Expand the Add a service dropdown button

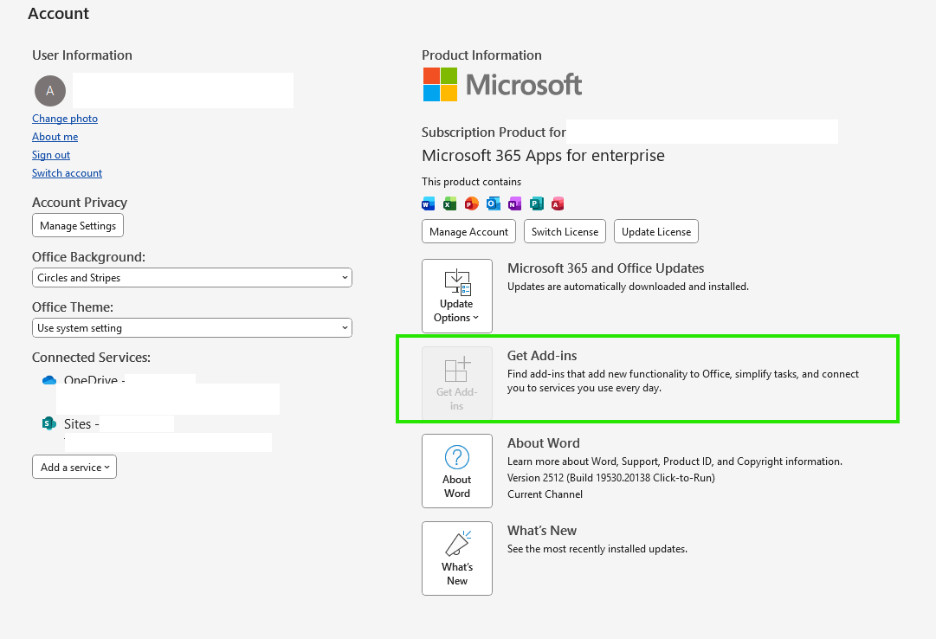(75, 467)
